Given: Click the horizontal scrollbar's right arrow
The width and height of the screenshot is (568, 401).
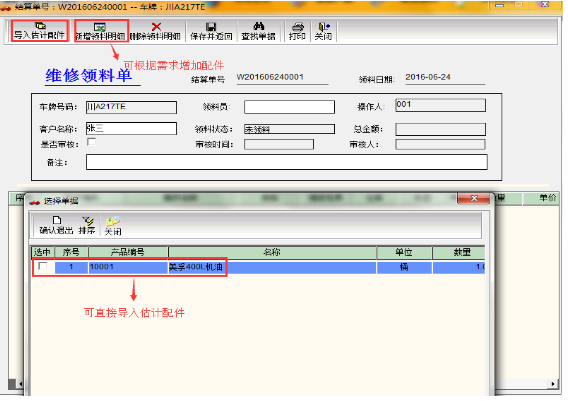Looking at the screenshot, I should point(553,384).
